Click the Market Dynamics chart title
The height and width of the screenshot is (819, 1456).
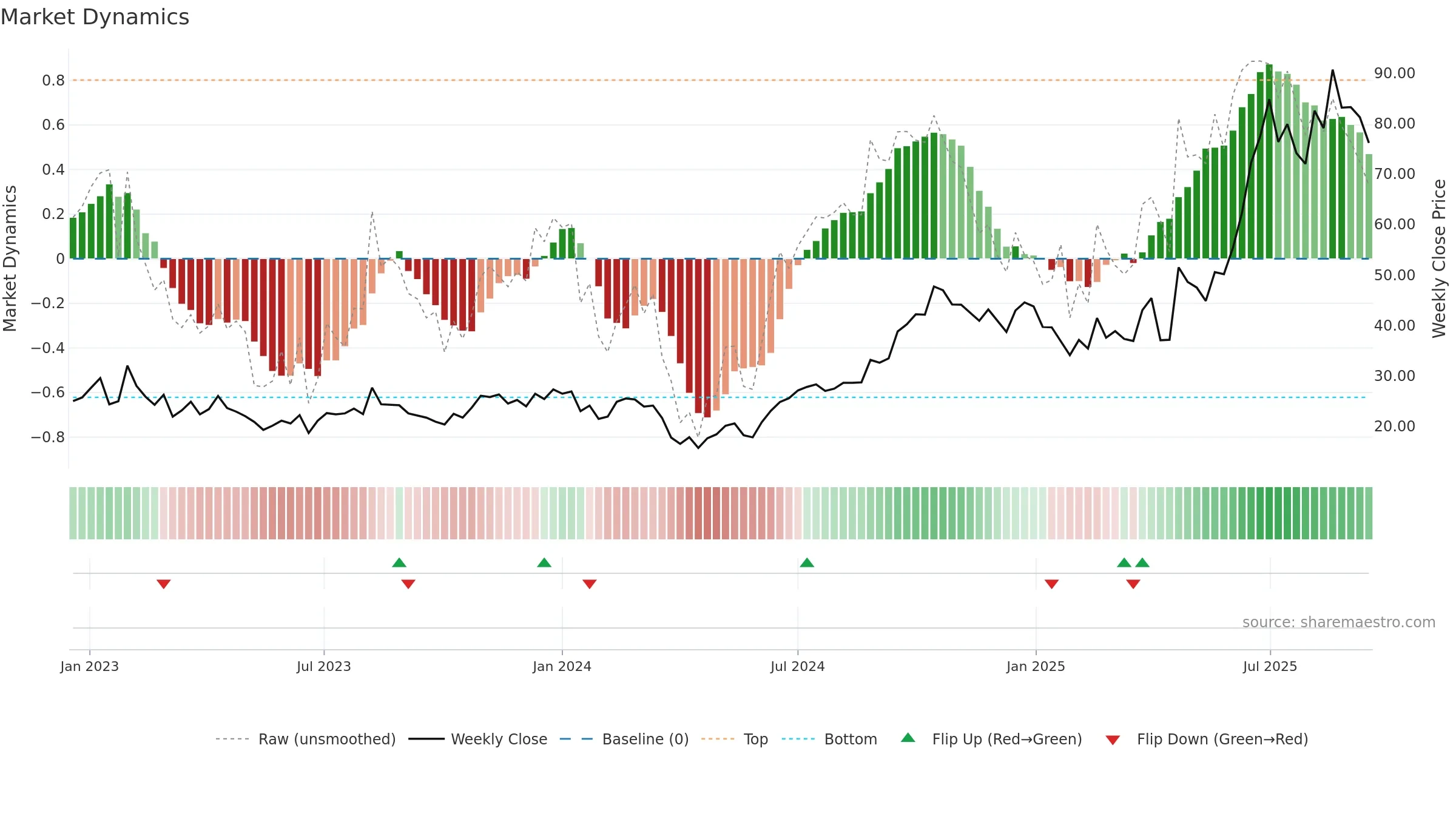click(95, 17)
